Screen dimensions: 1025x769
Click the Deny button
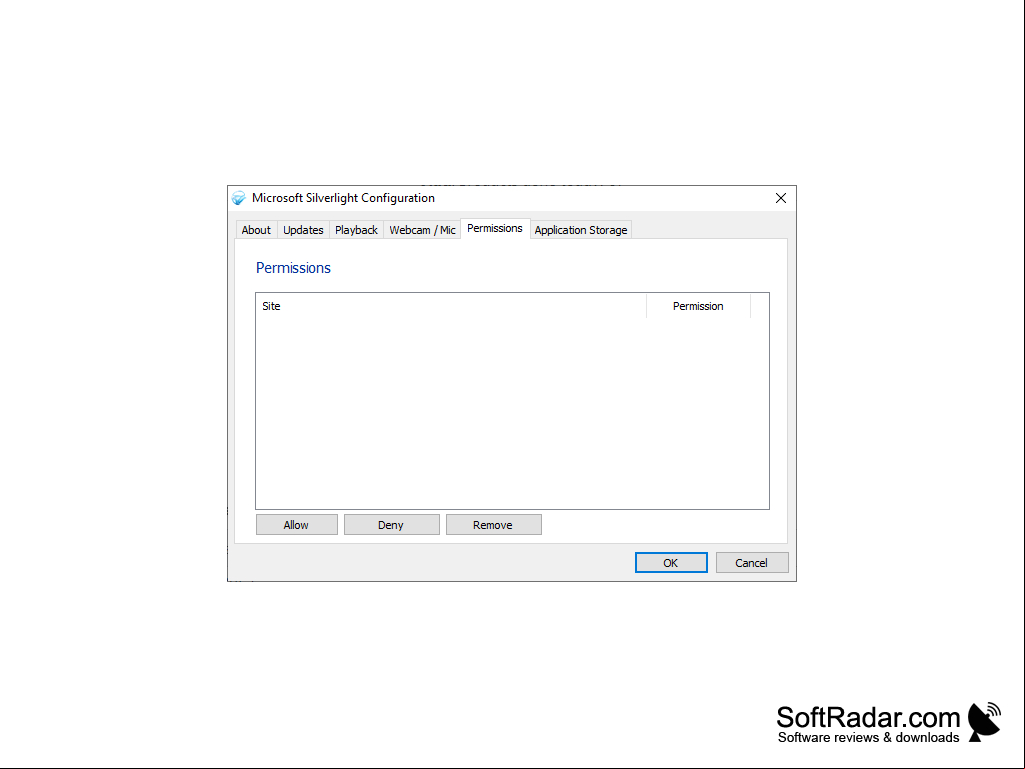point(392,524)
